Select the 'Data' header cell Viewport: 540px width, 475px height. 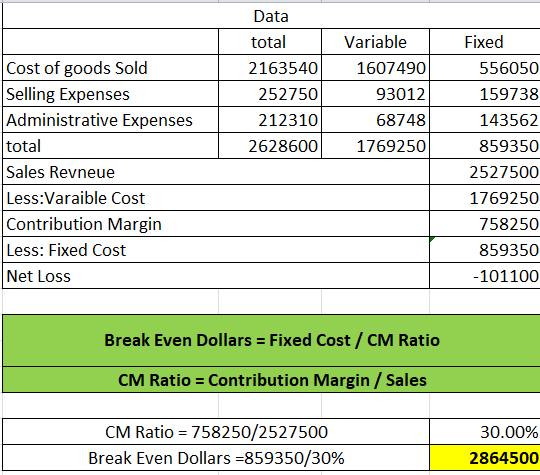(271, 16)
